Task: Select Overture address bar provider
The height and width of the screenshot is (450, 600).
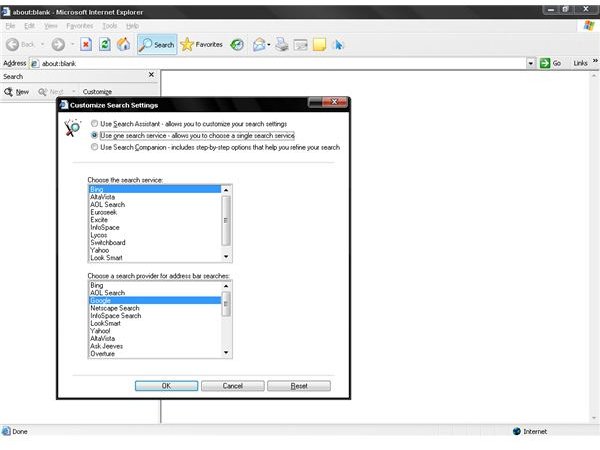Action: (155, 354)
